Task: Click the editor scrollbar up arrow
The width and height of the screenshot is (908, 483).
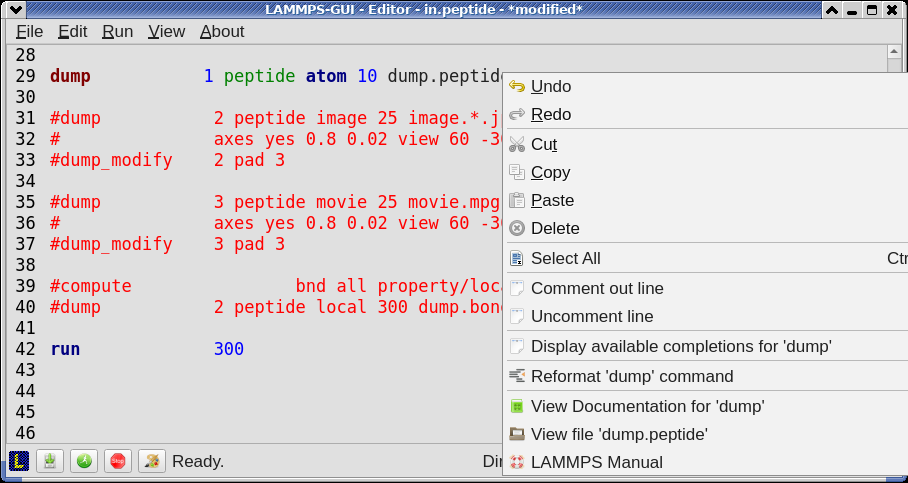Action: coord(894,52)
